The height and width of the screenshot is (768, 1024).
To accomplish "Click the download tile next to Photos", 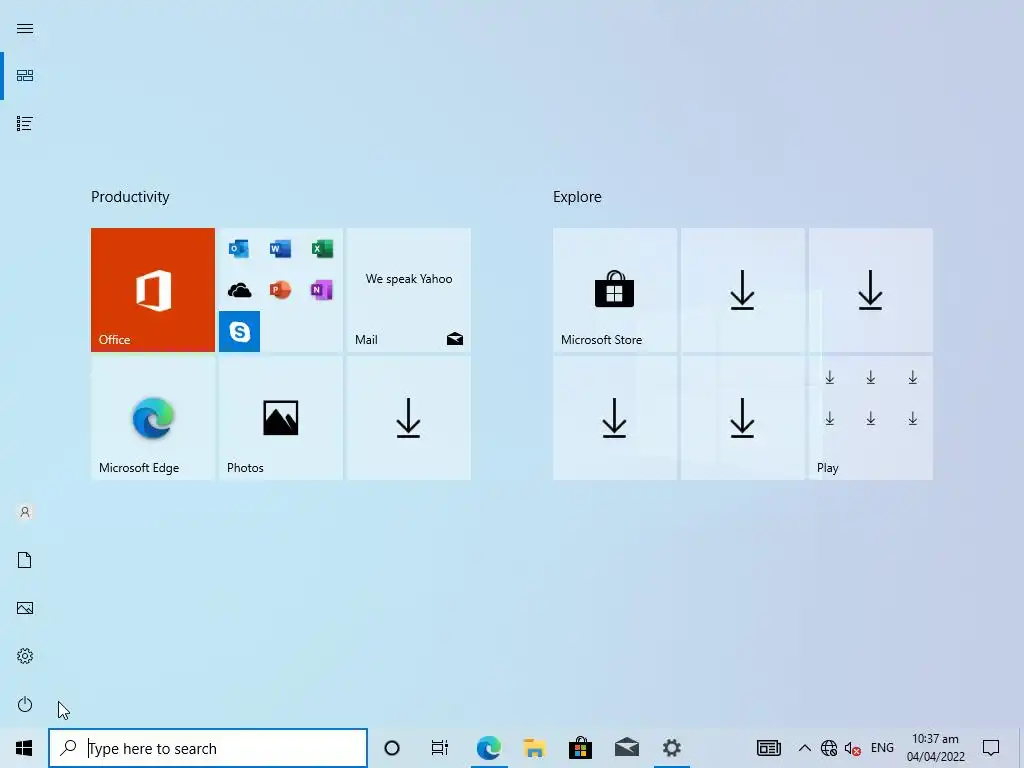I will [x=409, y=418].
